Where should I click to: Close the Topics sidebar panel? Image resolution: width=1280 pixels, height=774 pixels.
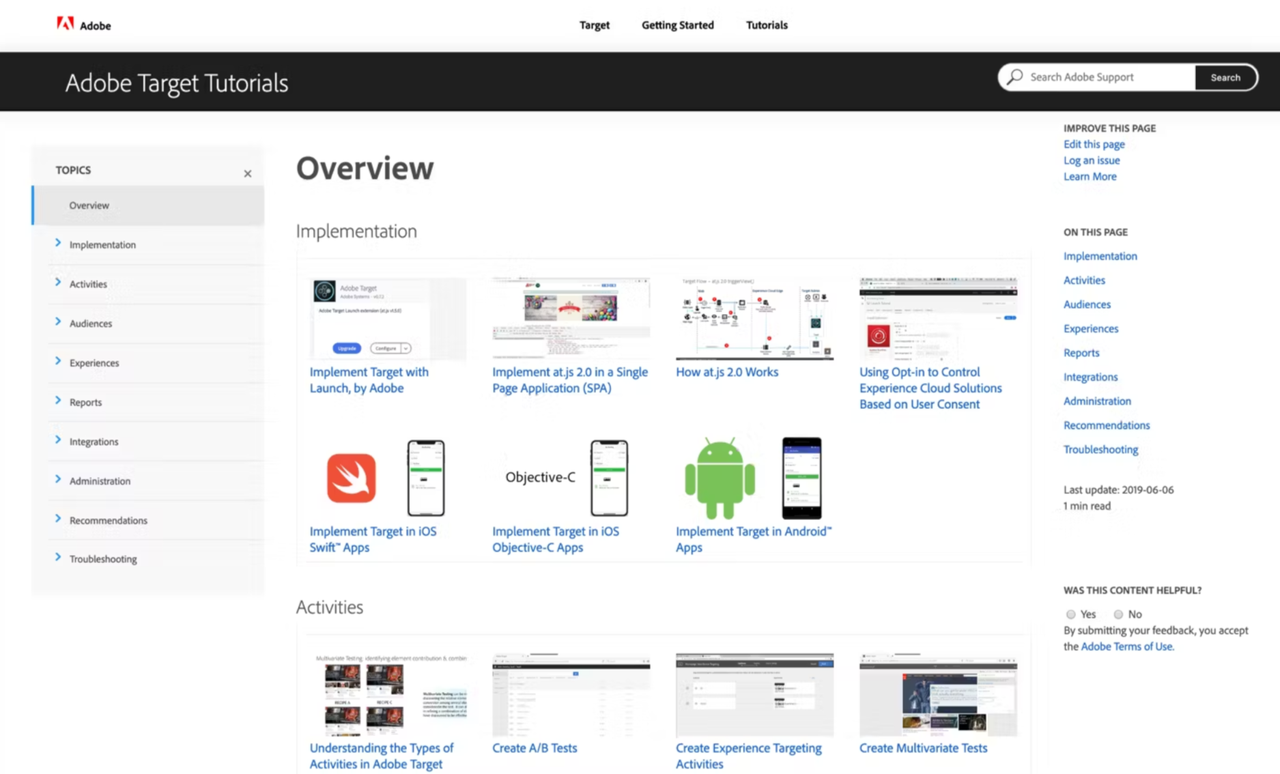(248, 174)
